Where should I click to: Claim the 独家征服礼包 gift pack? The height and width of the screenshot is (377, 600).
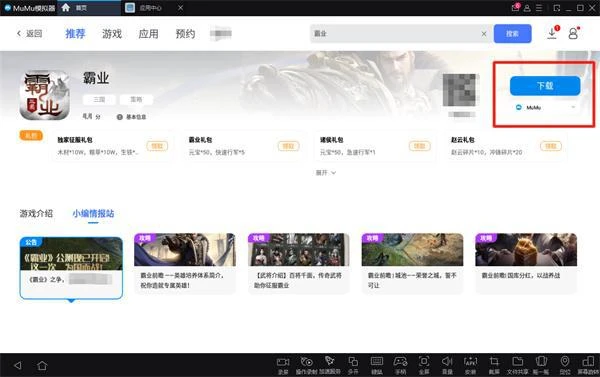coord(157,146)
